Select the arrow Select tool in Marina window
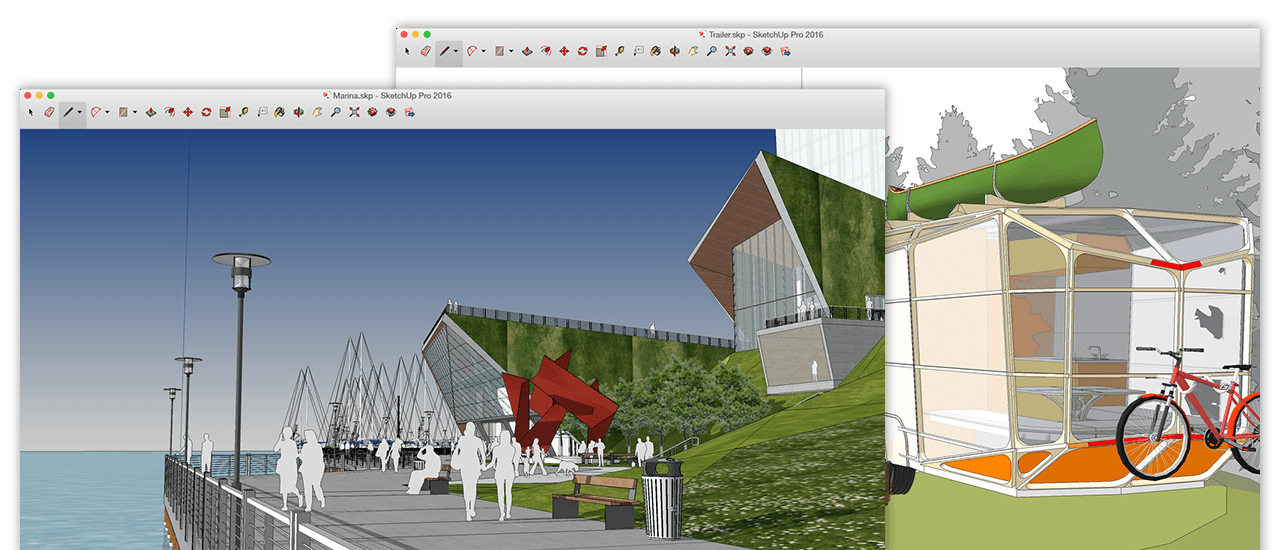Viewport: 1280px width, 550px height. click(x=31, y=112)
